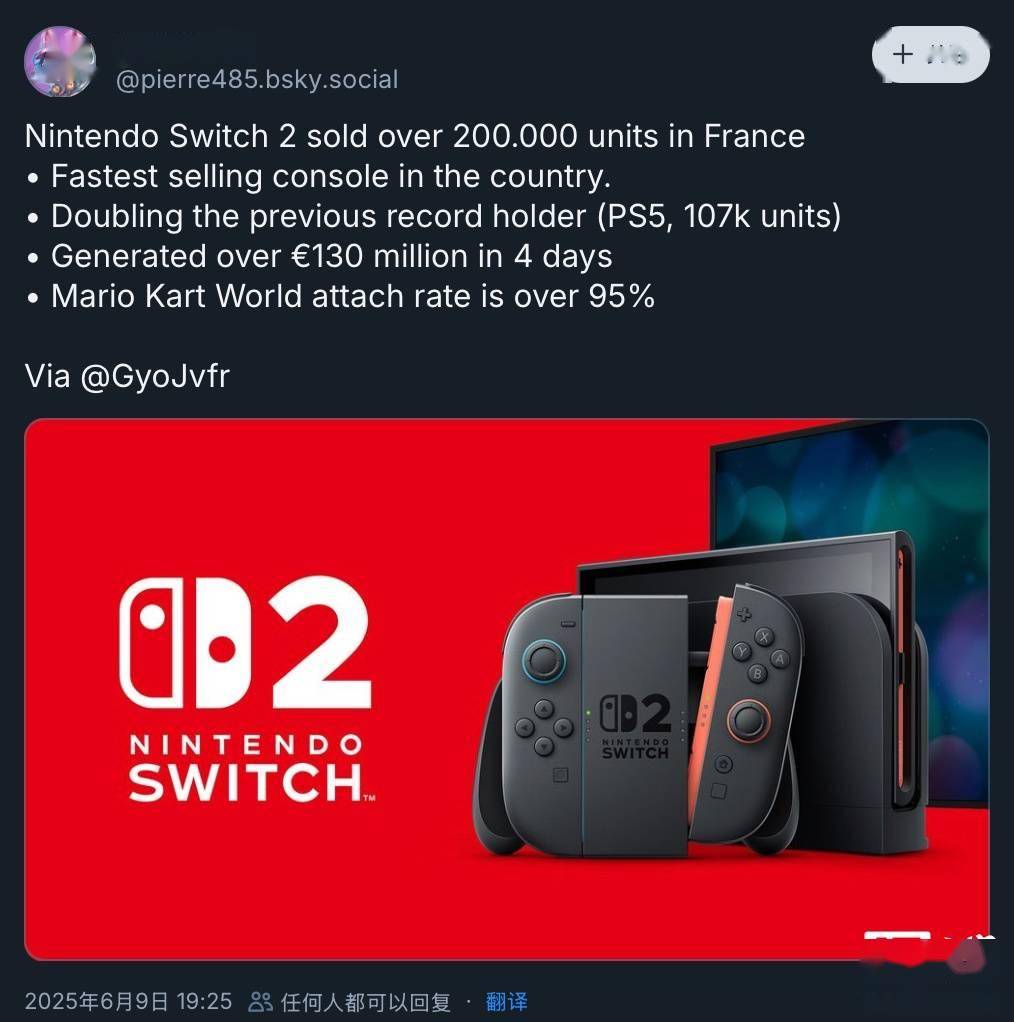This screenshot has width=1014, height=1022.
Task: Click the NINTENDO SWITCH wordmark in image
Action: point(252,768)
